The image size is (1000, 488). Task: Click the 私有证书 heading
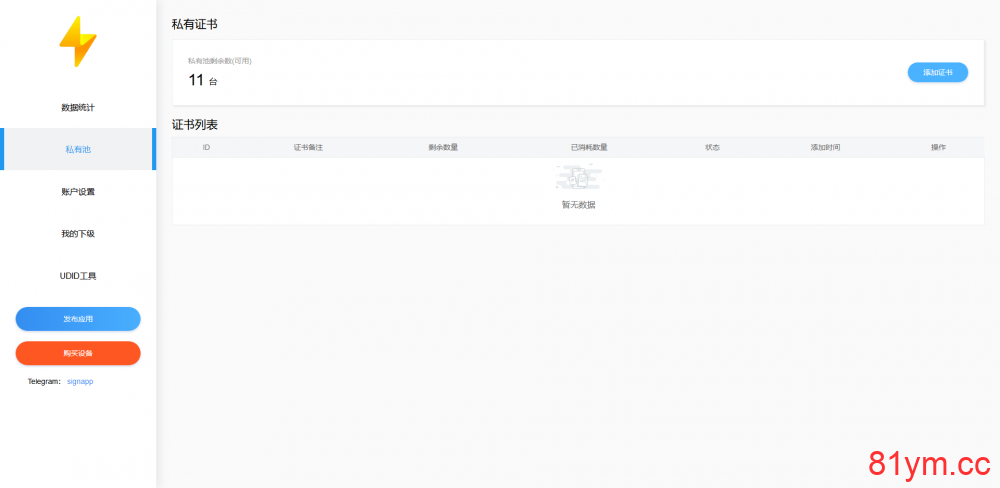pyautogui.click(x=195, y=25)
